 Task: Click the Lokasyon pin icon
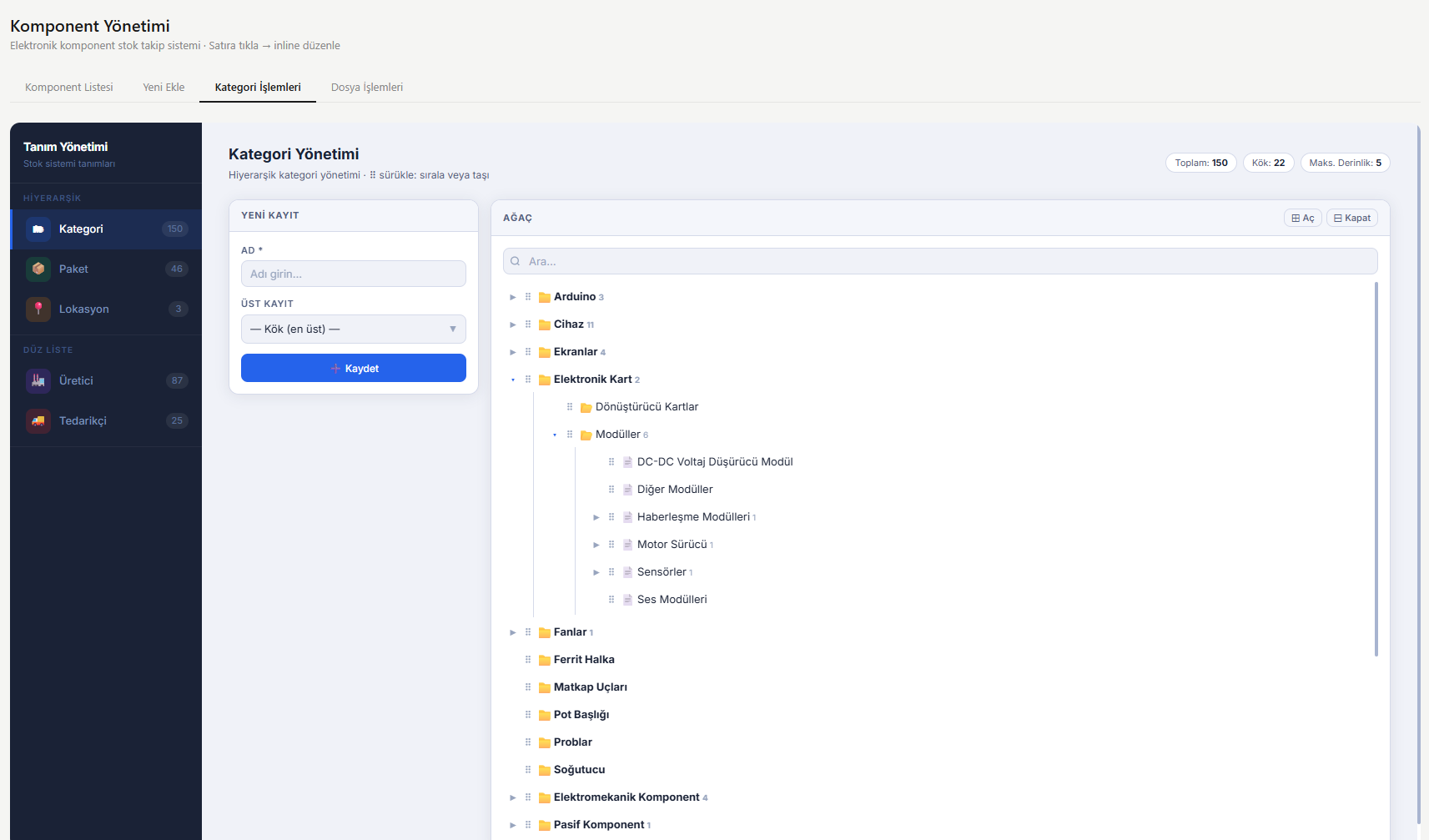pyautogui.click(x=38, y=309)
